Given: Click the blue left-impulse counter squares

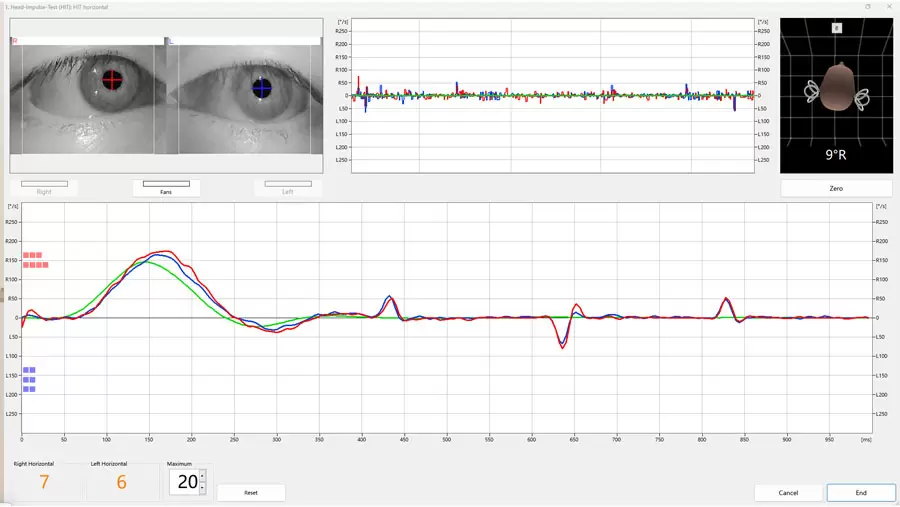Looking at the screenshot, I should click(29, 379).
